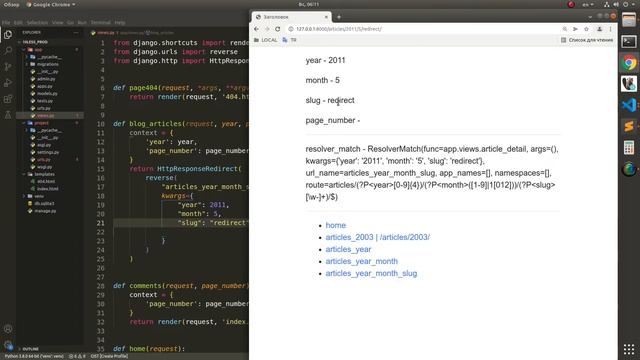Image resolution: width=640 pixels, height=360 pixels.
Task: Click the site info icon in address bar
Action: (x=291, y=29)
